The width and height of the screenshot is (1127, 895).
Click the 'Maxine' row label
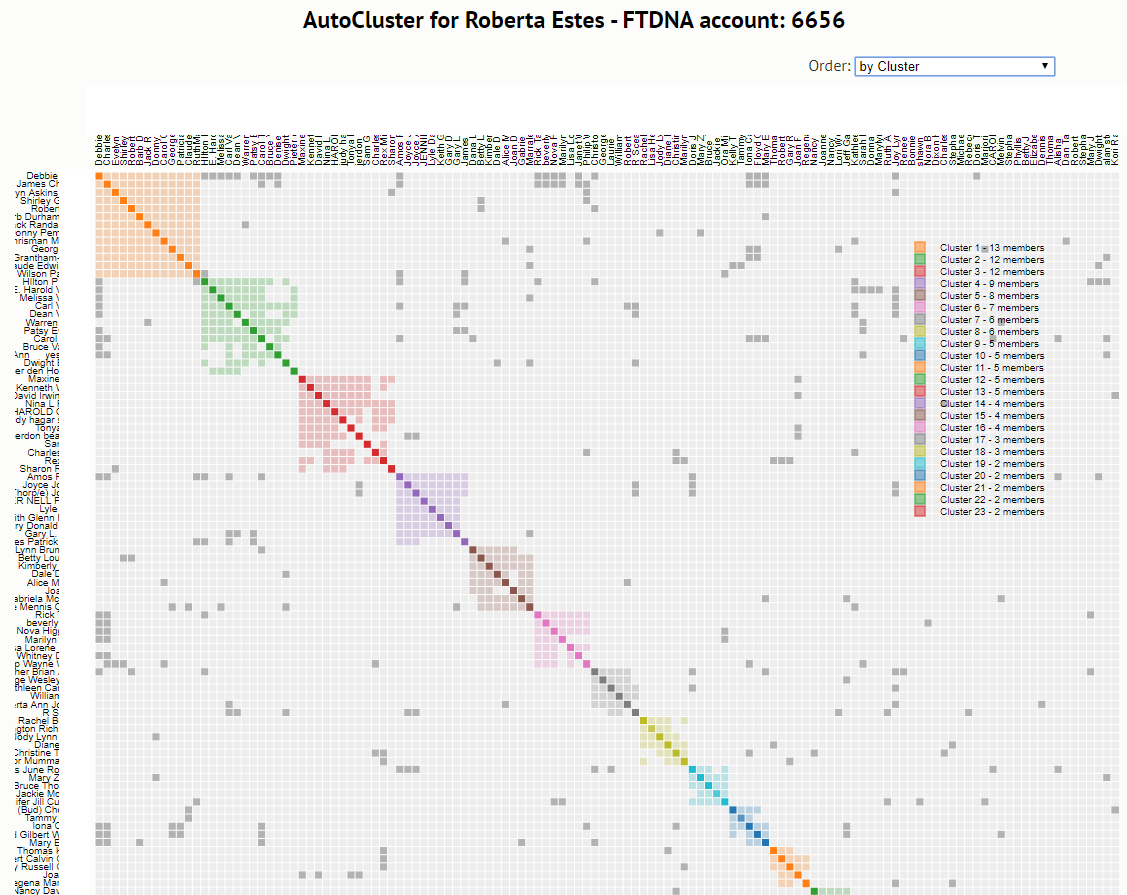(x=44, y=379)
